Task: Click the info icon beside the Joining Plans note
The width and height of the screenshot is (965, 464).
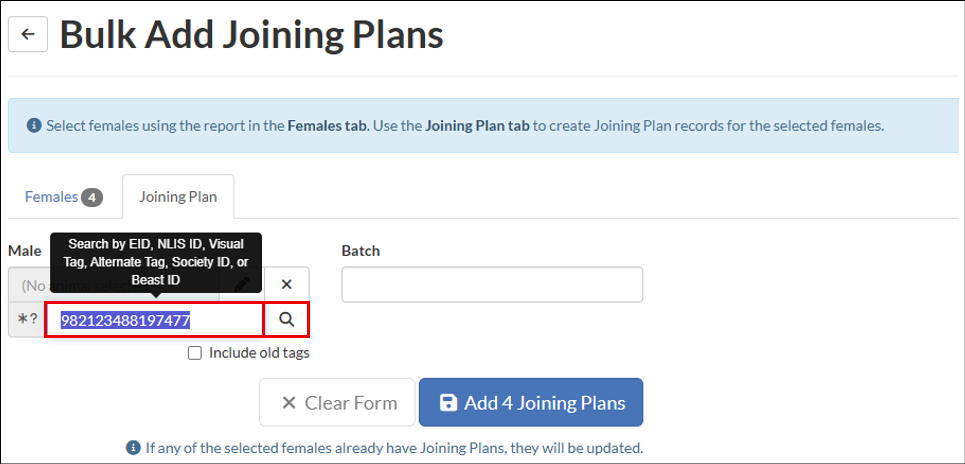Action: (132, 447)
